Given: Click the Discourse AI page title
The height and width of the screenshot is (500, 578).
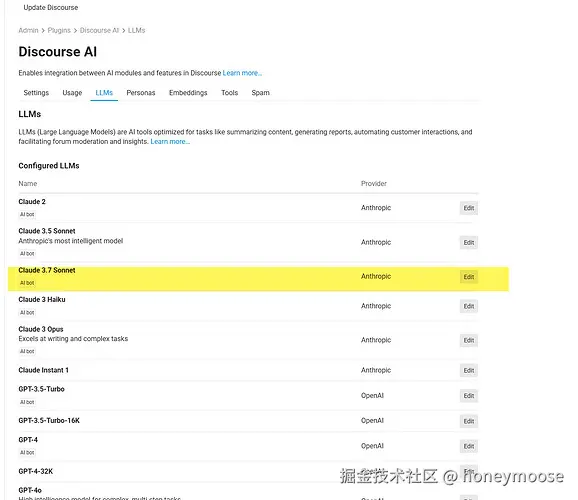Looking at the screenshot, I should tap(58, 52).
